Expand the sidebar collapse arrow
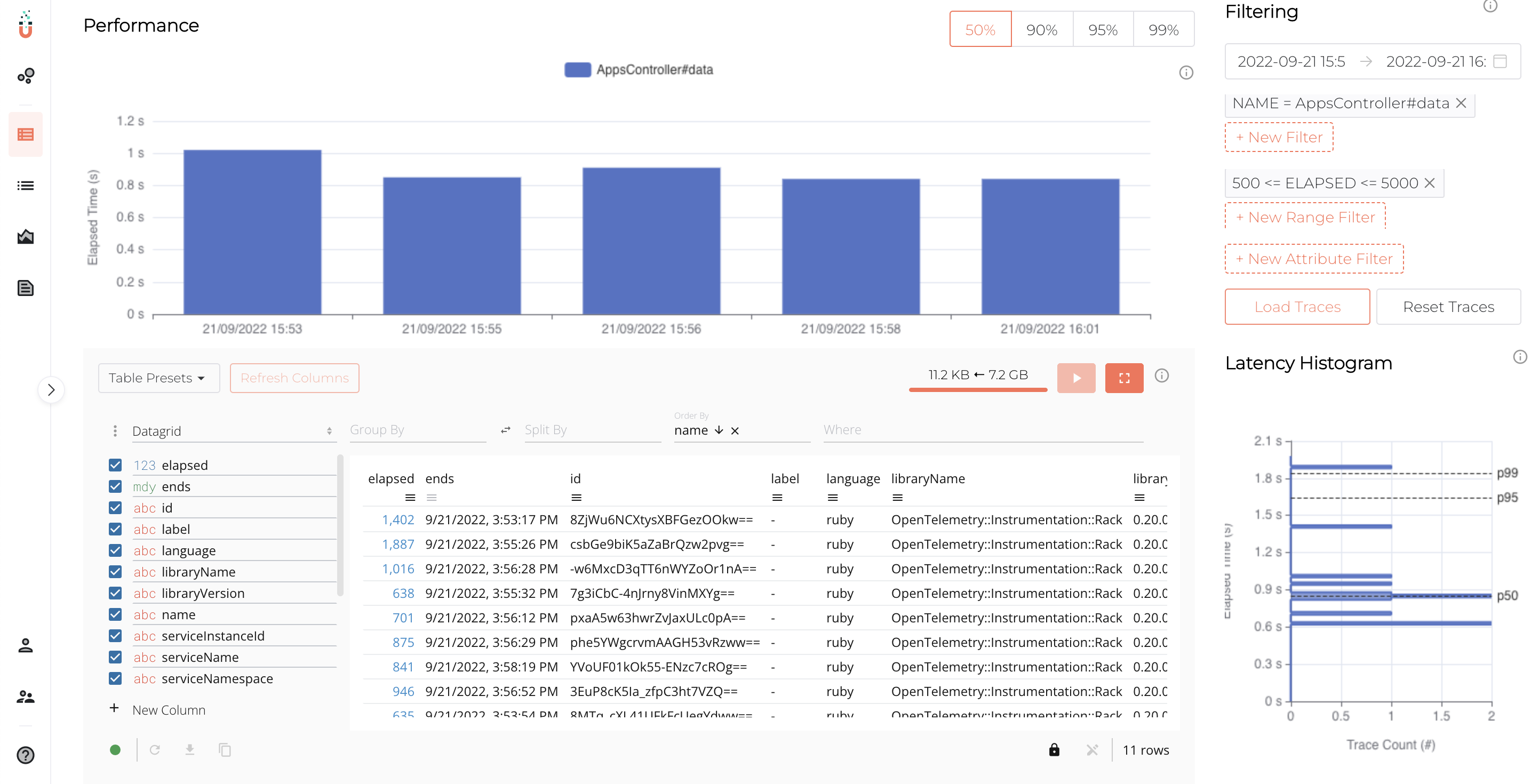 tap(51, 390)
